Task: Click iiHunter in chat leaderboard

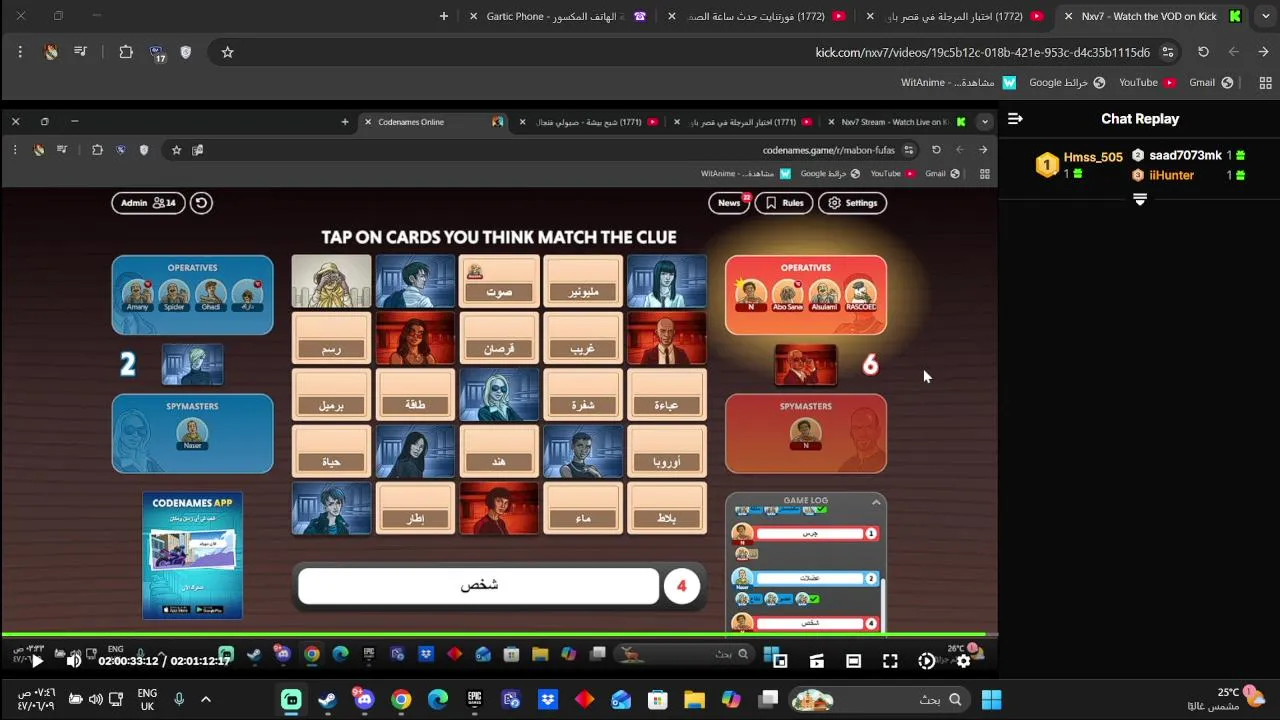Action: click(x=1188, y=175)
